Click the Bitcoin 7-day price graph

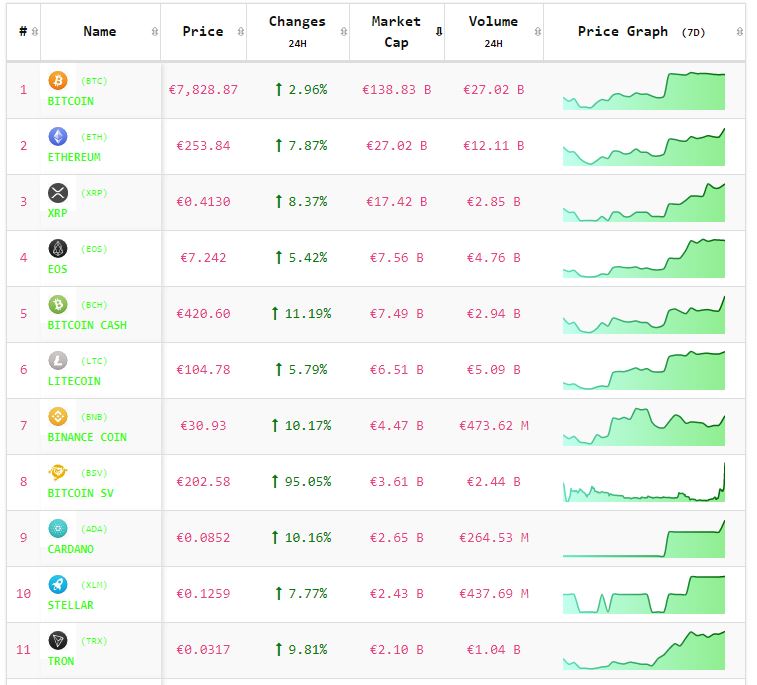point(644,90)
